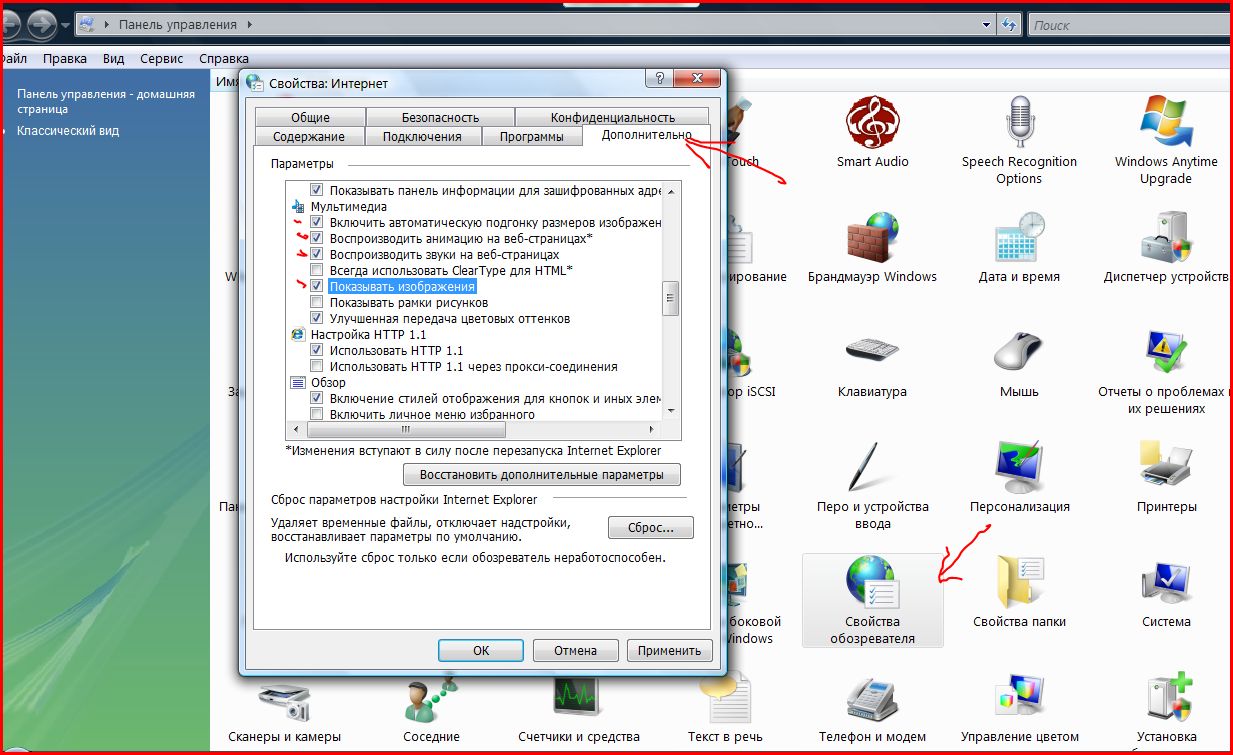Go to Панель управления - домашняя страница link

(x=106, y=101)
